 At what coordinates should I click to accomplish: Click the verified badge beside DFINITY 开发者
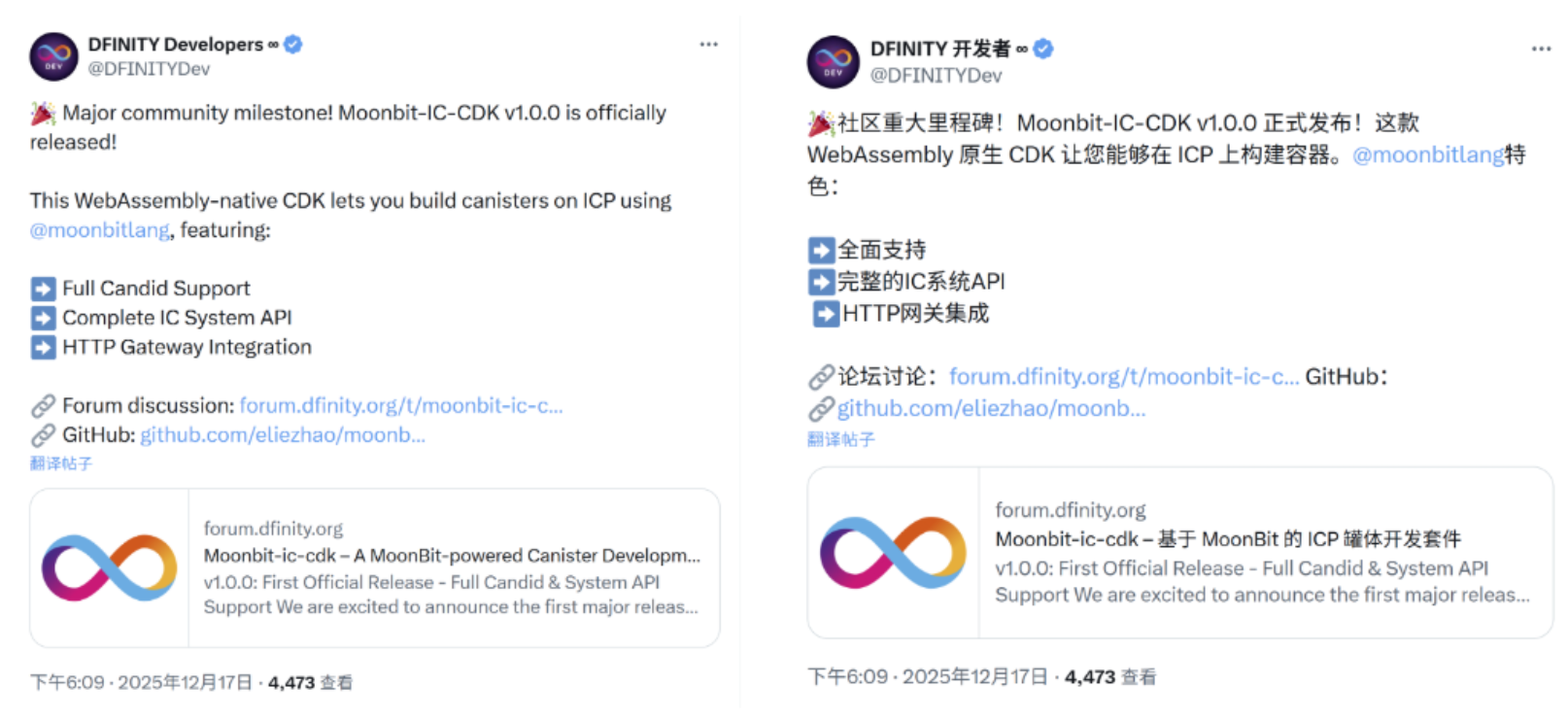pyautogui.click(x=1043, y=49)
